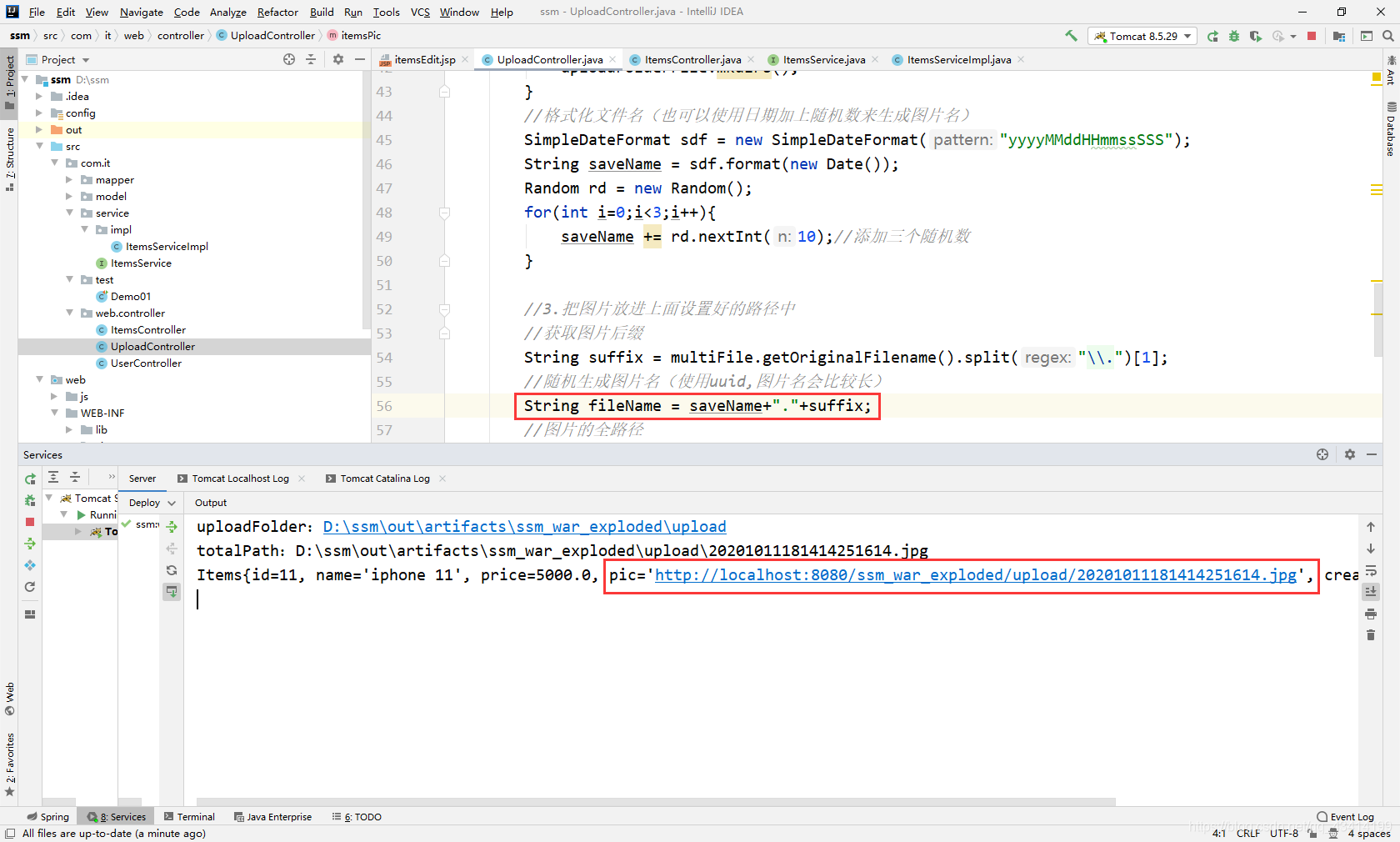Open the localhost upload image URL
Image resolution: width=1400 pixels, height=842 pixels.
976,575
